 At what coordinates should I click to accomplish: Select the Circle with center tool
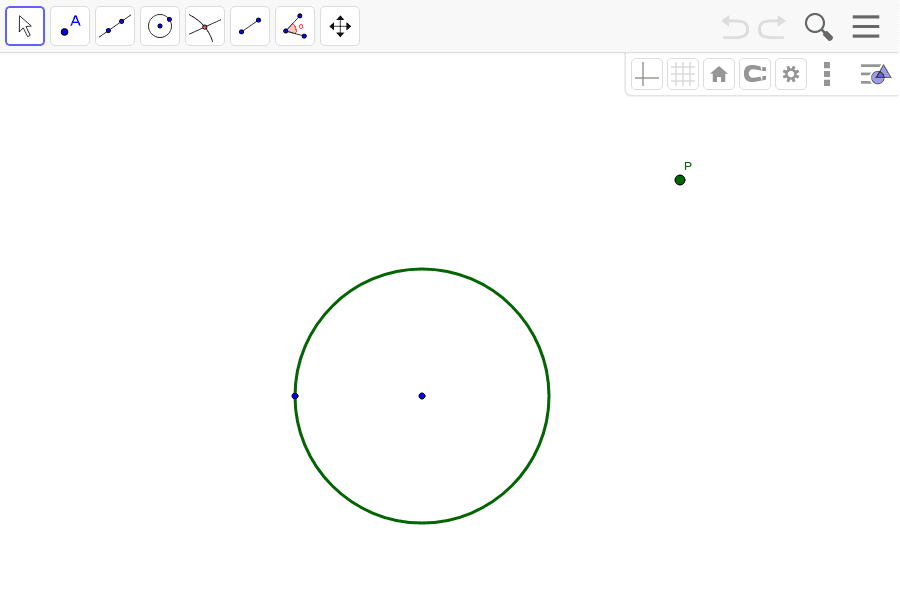click(160, 26)
